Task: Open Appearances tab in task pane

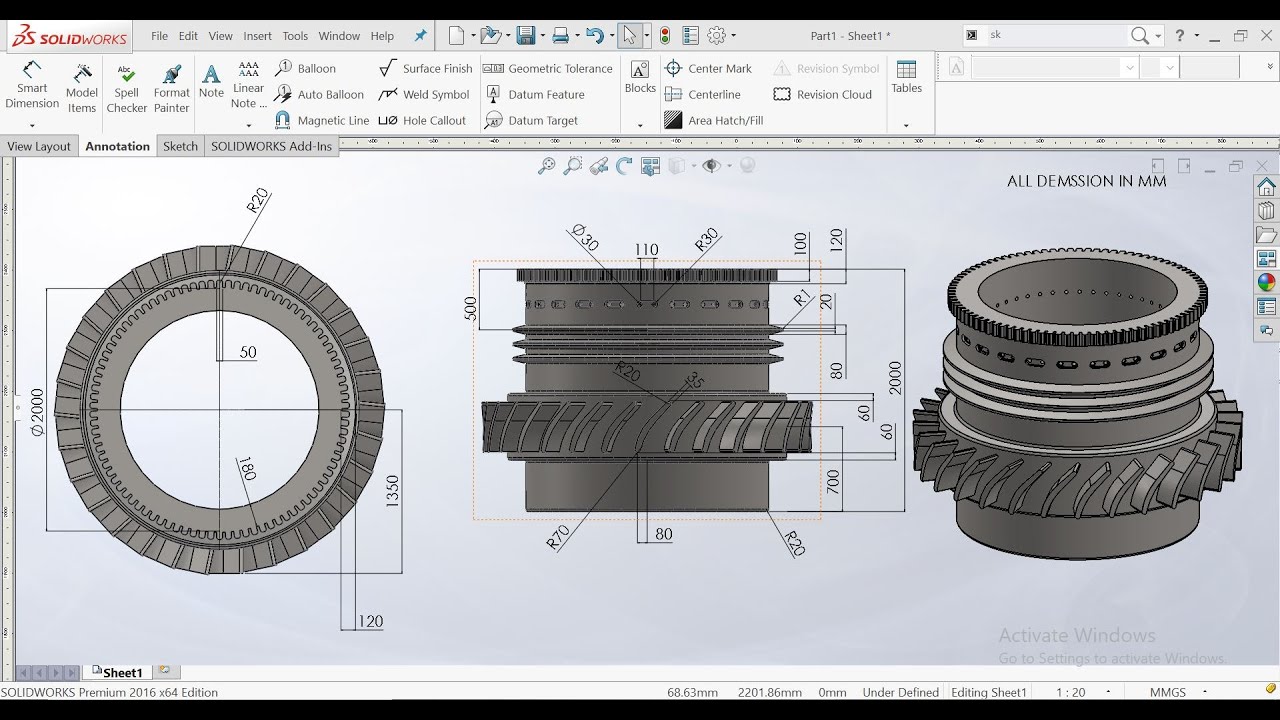Action: pos(1266,283)
